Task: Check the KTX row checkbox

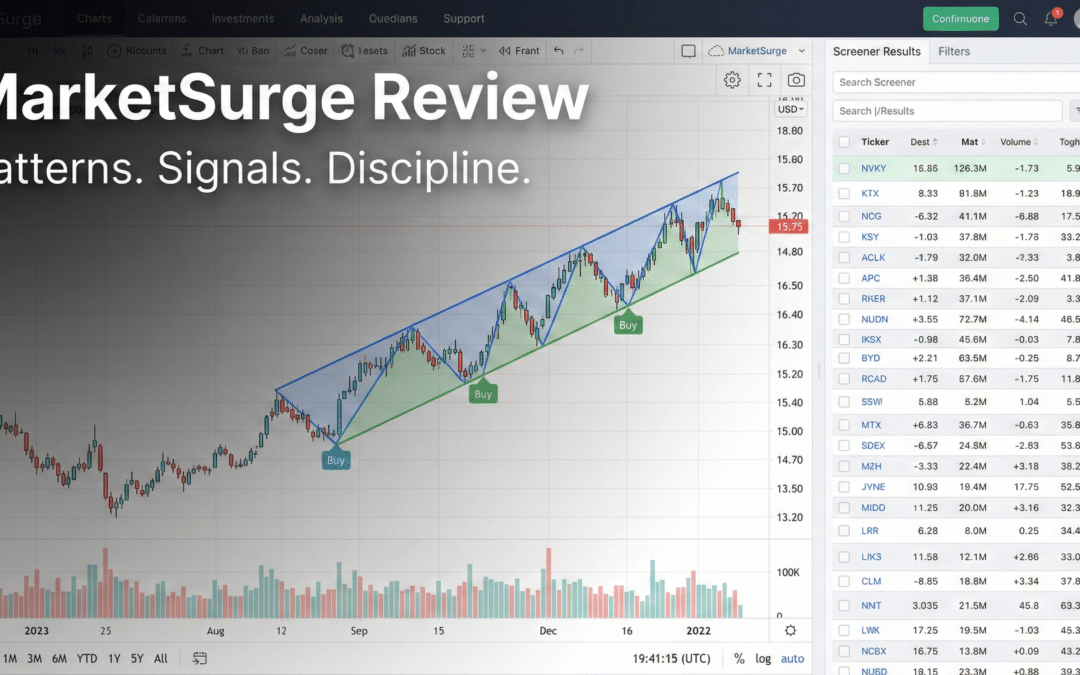Action: (x=844, y=194)
